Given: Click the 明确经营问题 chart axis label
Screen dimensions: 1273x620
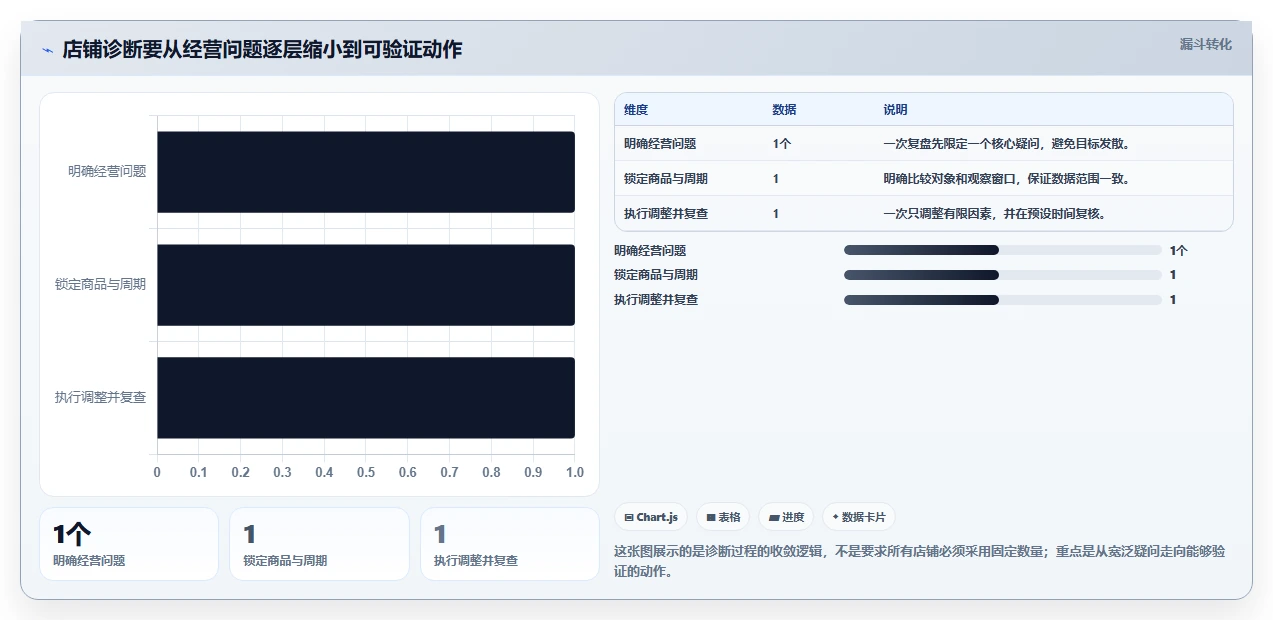Looking at the screenshot, I should (107, 172).
